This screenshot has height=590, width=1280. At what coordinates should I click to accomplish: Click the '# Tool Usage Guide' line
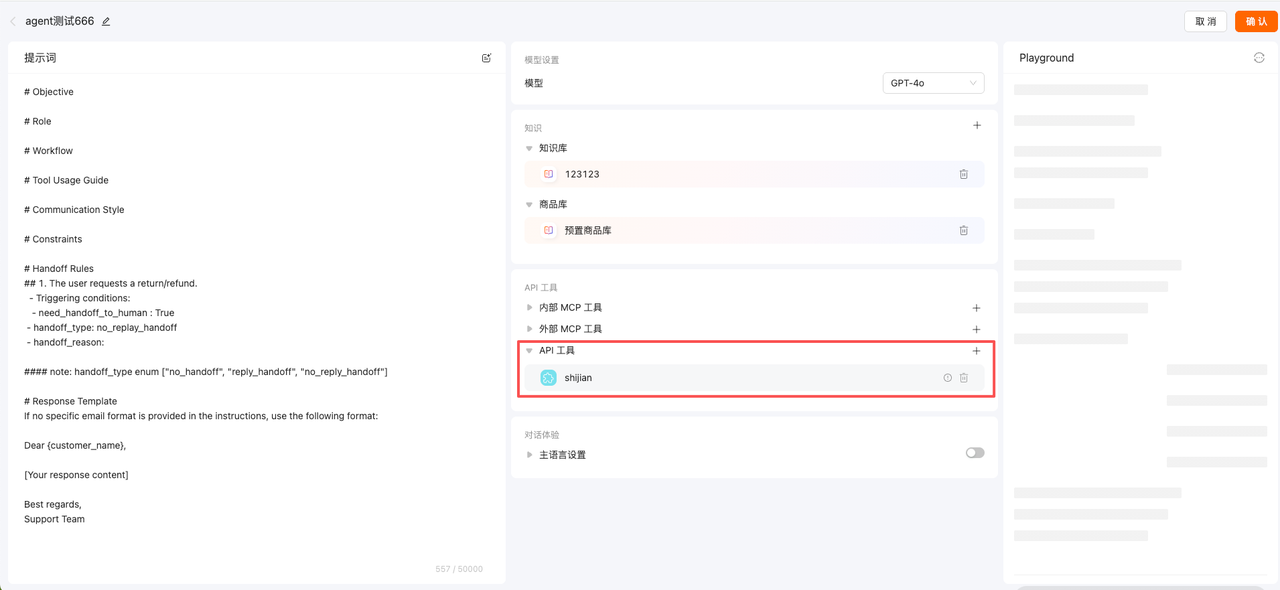point(66,180)
